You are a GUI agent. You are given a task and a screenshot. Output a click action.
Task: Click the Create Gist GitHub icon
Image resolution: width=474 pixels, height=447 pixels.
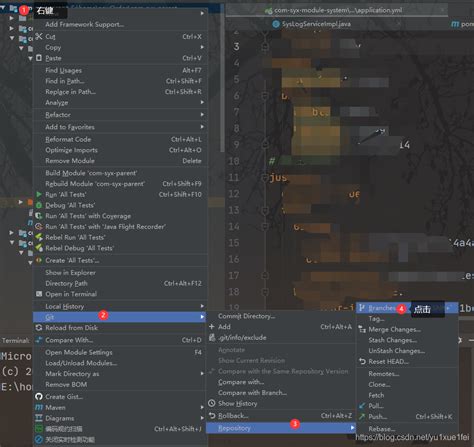pyautogui.click(x=39, y=397)
